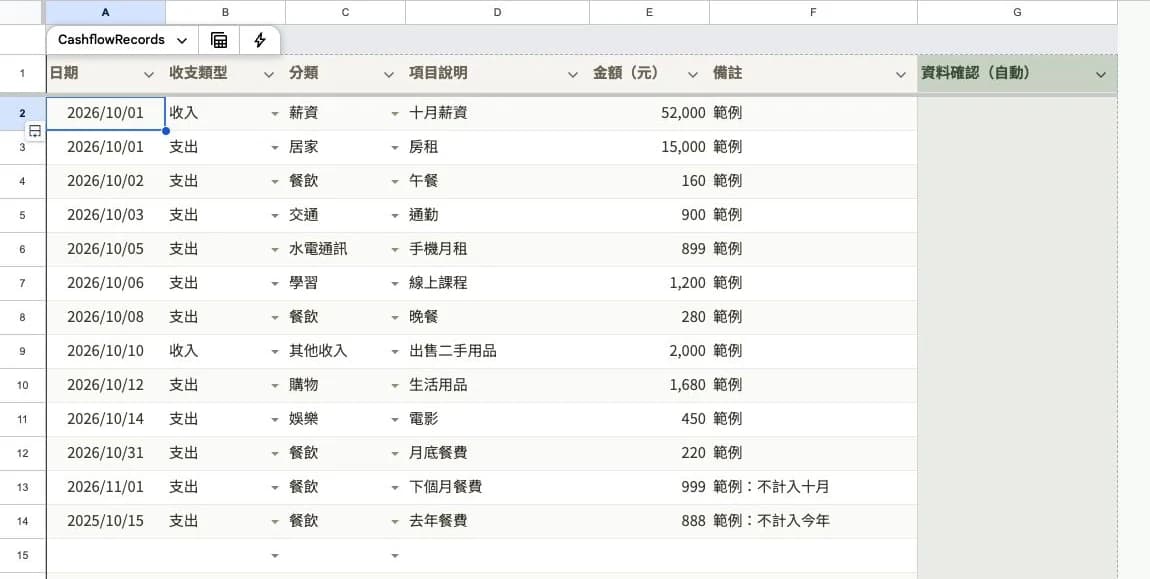
Task: Open empty row 15 type dropdown arrow
Action: [275, 556]
